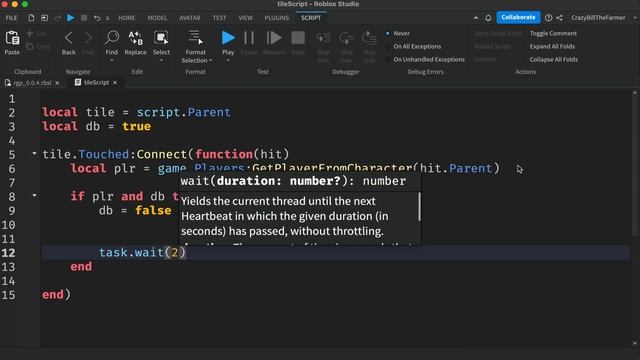The width and height of the screenshot is (640, 360).
Task: Click the Step Into debugger icon
Action: [x=324, y=38]
